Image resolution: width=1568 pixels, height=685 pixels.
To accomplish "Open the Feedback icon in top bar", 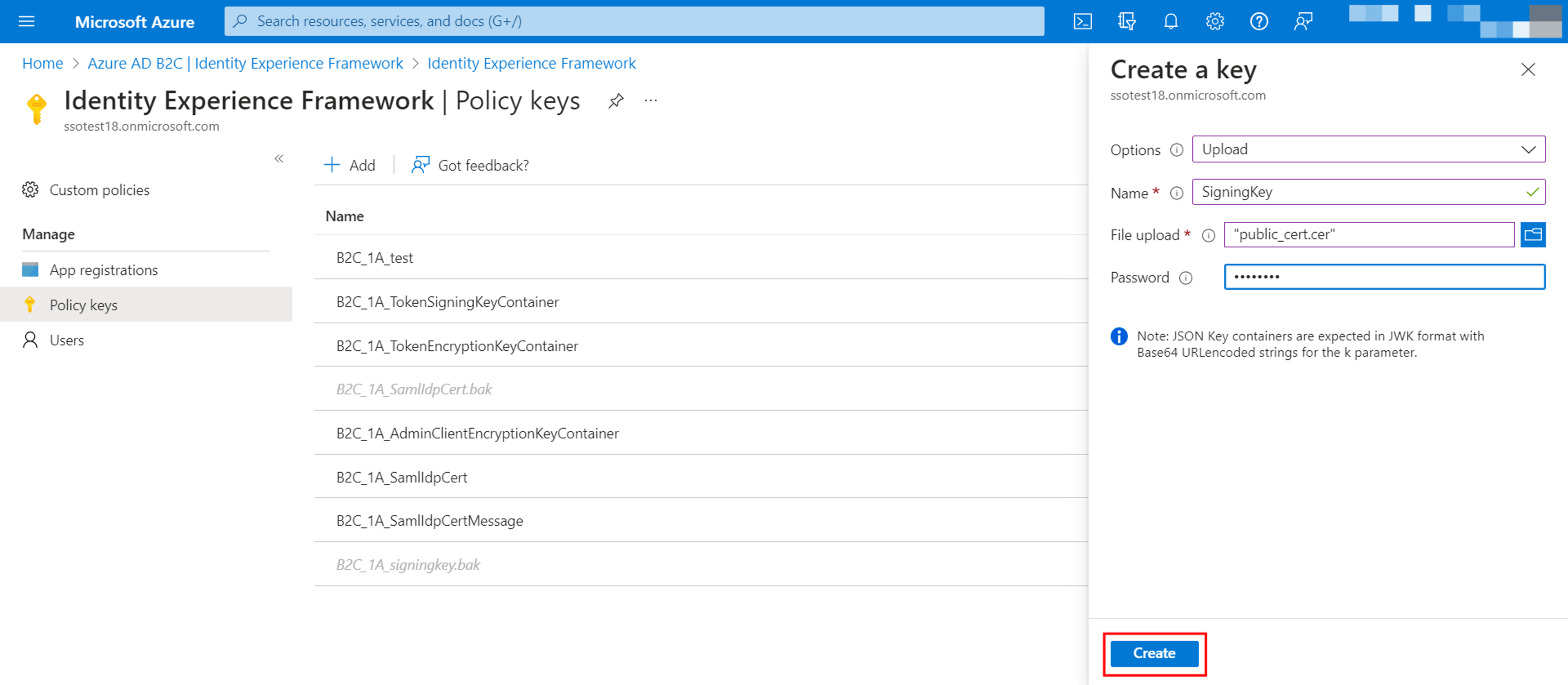I will 1303,21.
